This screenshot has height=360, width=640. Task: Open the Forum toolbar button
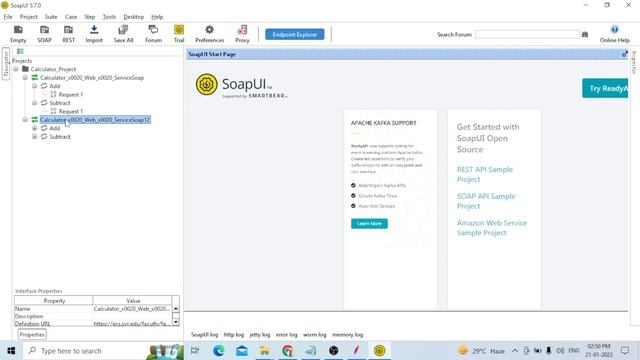pyautogui.click(x=153, y=34)
